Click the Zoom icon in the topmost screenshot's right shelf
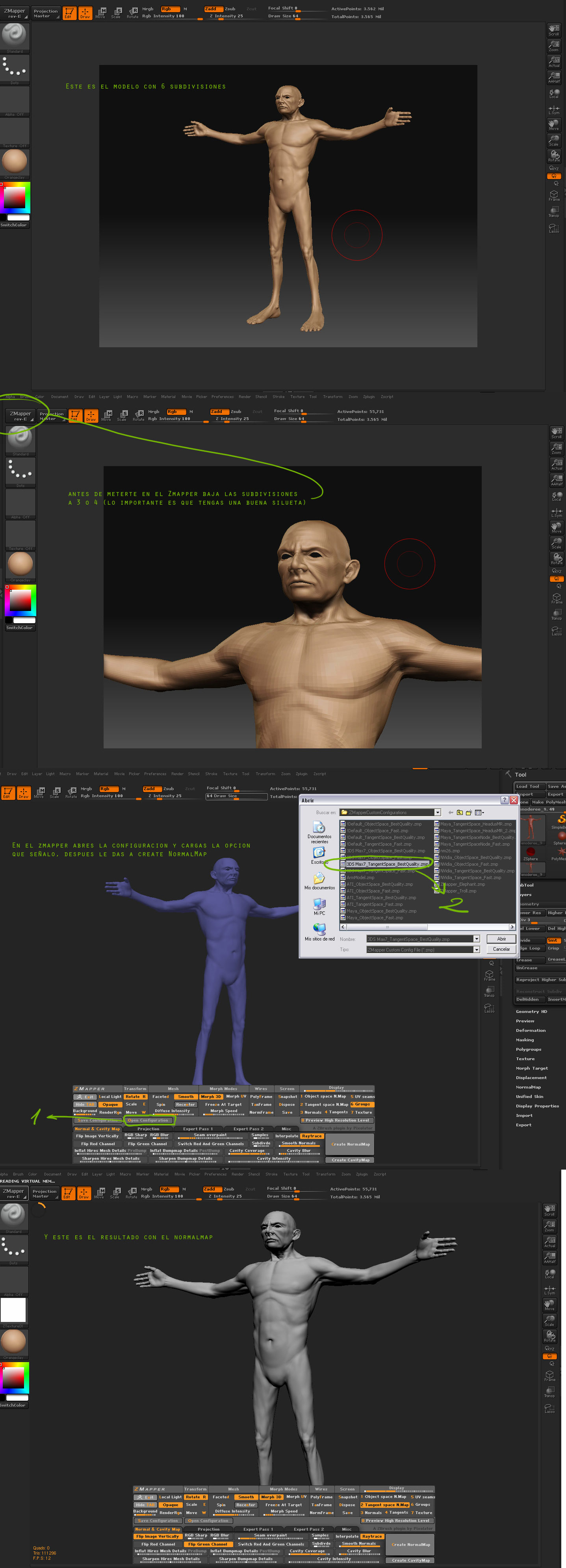 (554, 46)
